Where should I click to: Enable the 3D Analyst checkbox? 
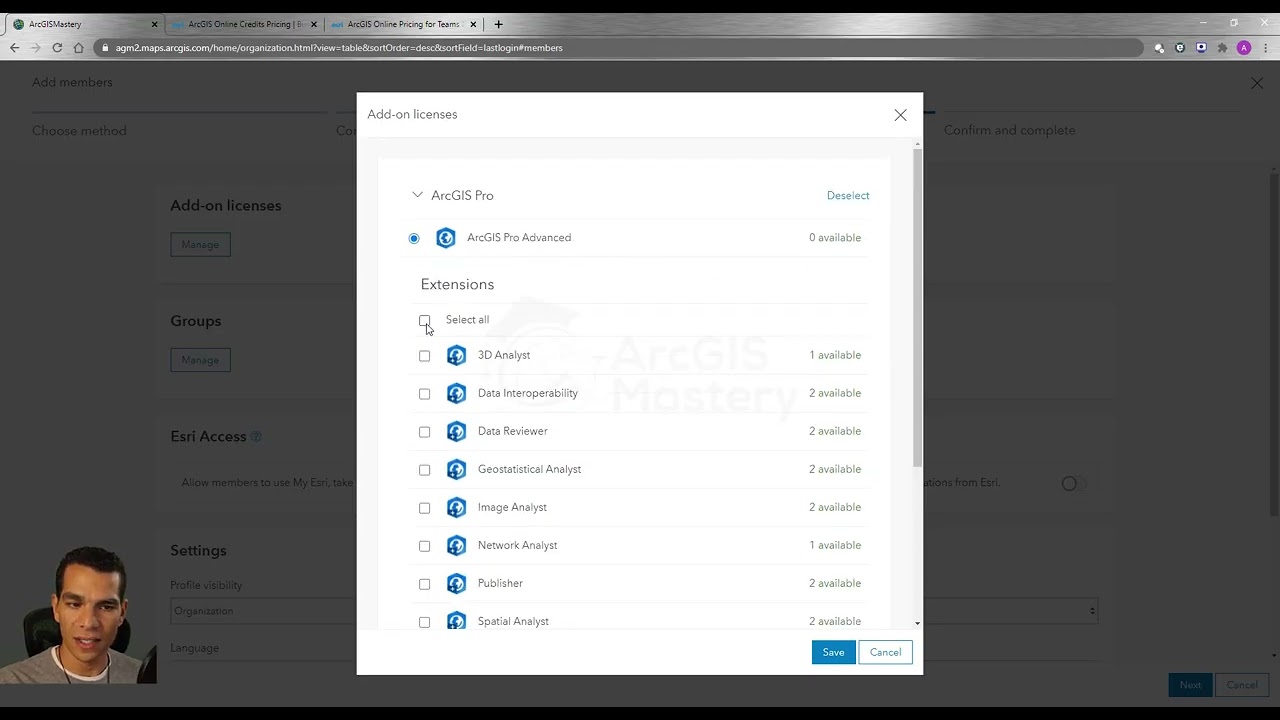[x=424, y=356]
